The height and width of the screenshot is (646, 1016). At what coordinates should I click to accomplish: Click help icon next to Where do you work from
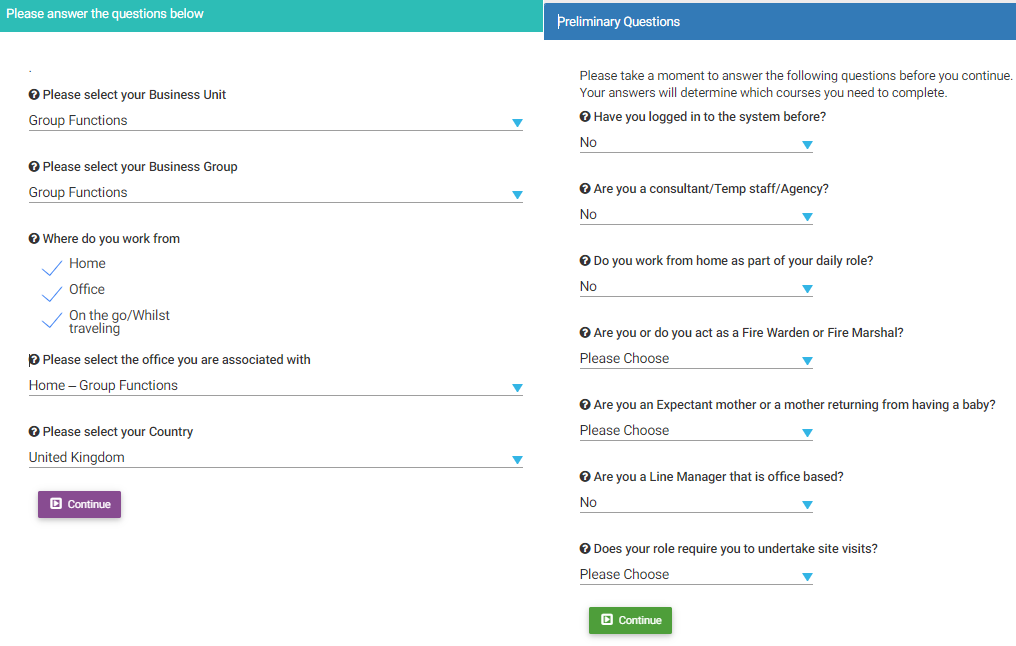pyautogui.click(x=34, y=238)
